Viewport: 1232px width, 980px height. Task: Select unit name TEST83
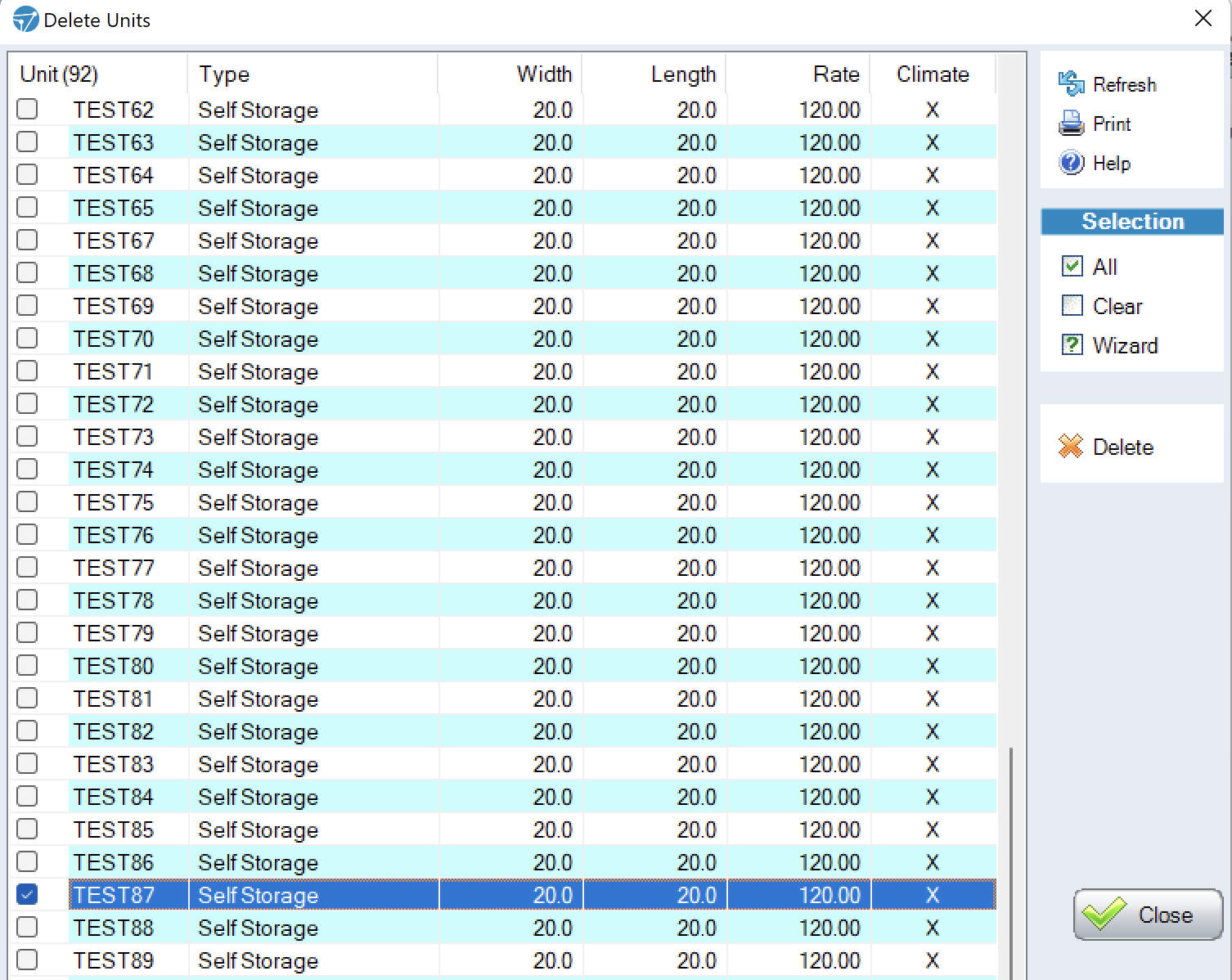pos(113,764)
